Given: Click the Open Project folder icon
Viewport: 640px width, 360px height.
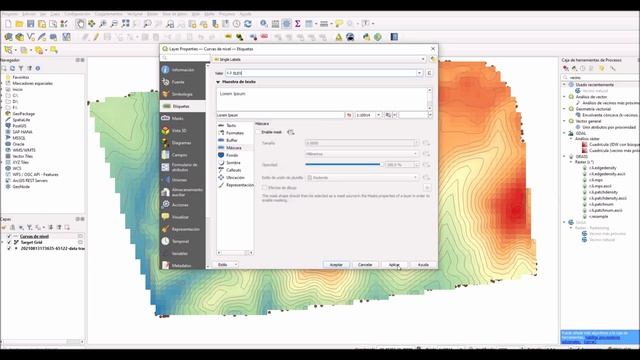Looking at the screenshot, I should pyautogui.click(x=19, y=24).
